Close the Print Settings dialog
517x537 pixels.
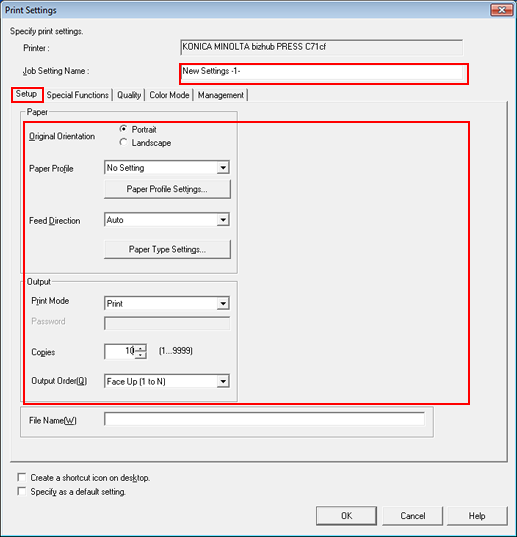(x=502, y=10)
